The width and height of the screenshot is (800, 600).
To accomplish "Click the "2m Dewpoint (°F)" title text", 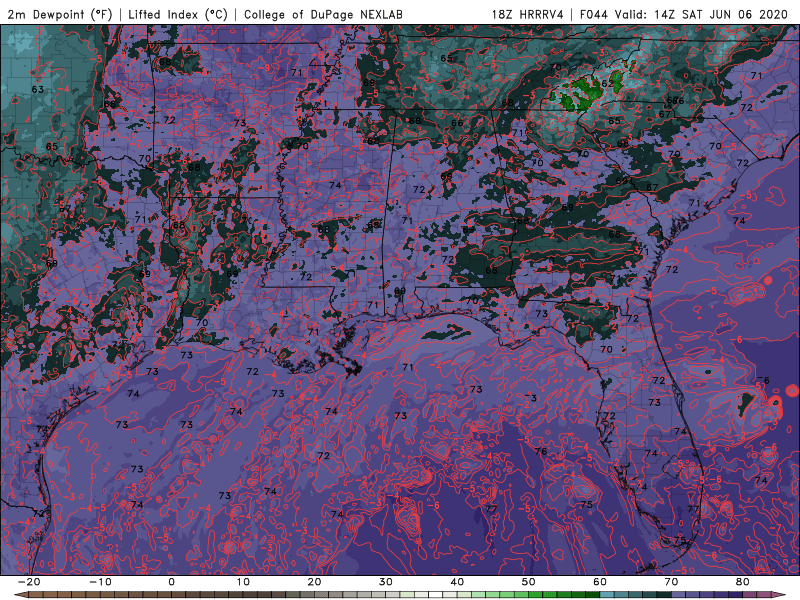I will 60,14.
